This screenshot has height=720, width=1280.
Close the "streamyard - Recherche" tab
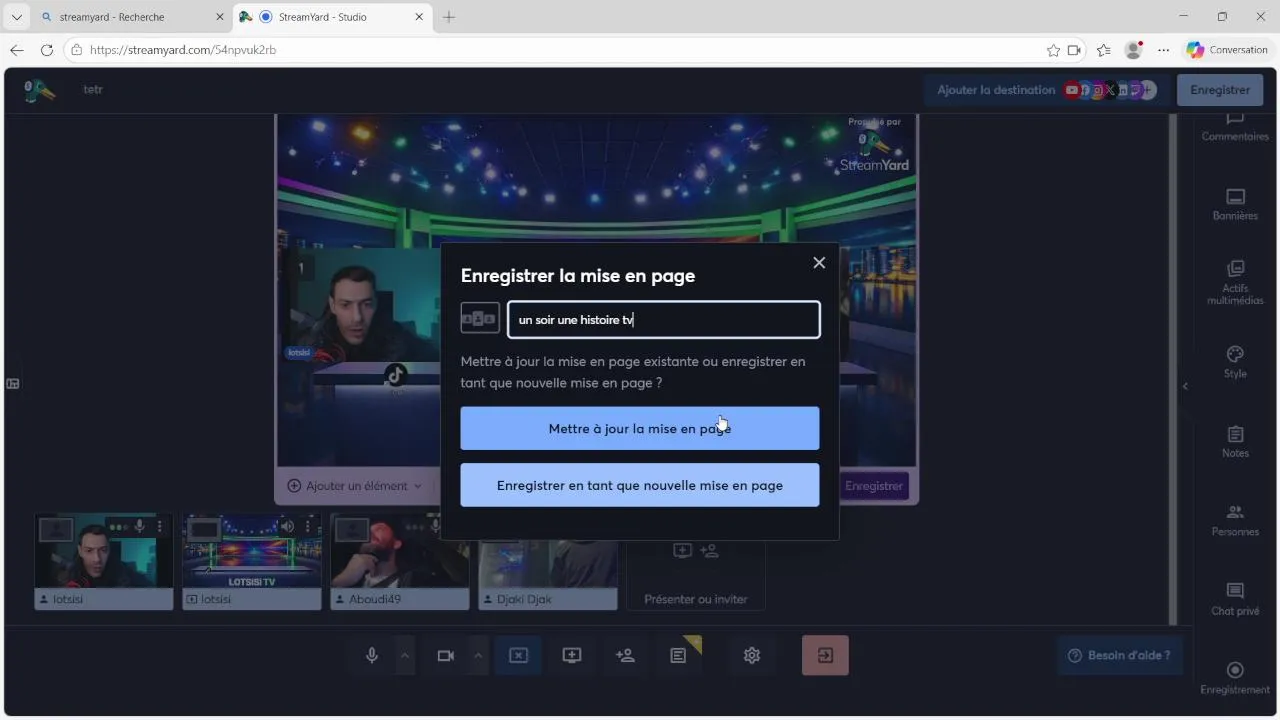click(x=220, y=17)
